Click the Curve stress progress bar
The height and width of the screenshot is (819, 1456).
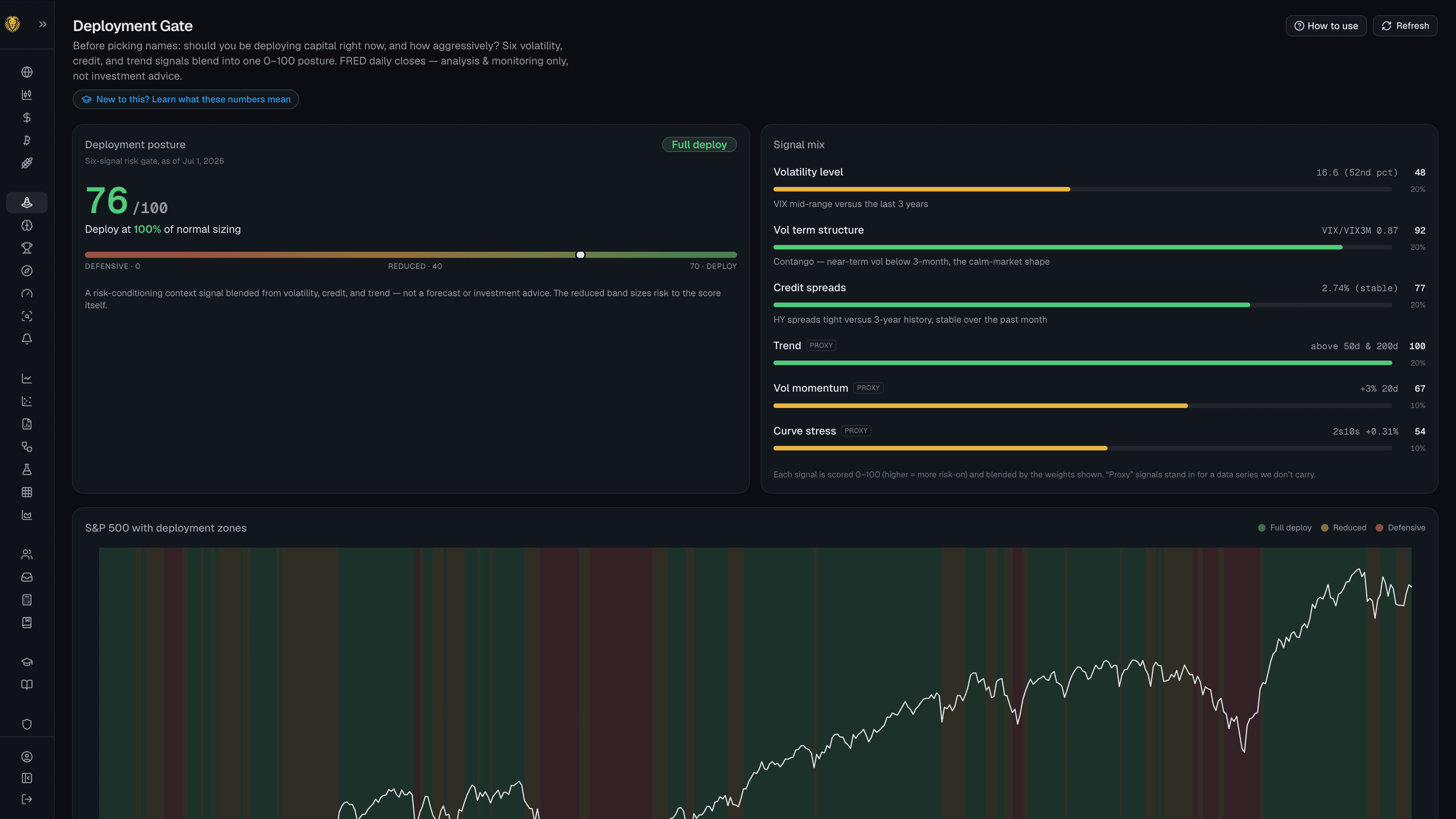click(1083, 448)
